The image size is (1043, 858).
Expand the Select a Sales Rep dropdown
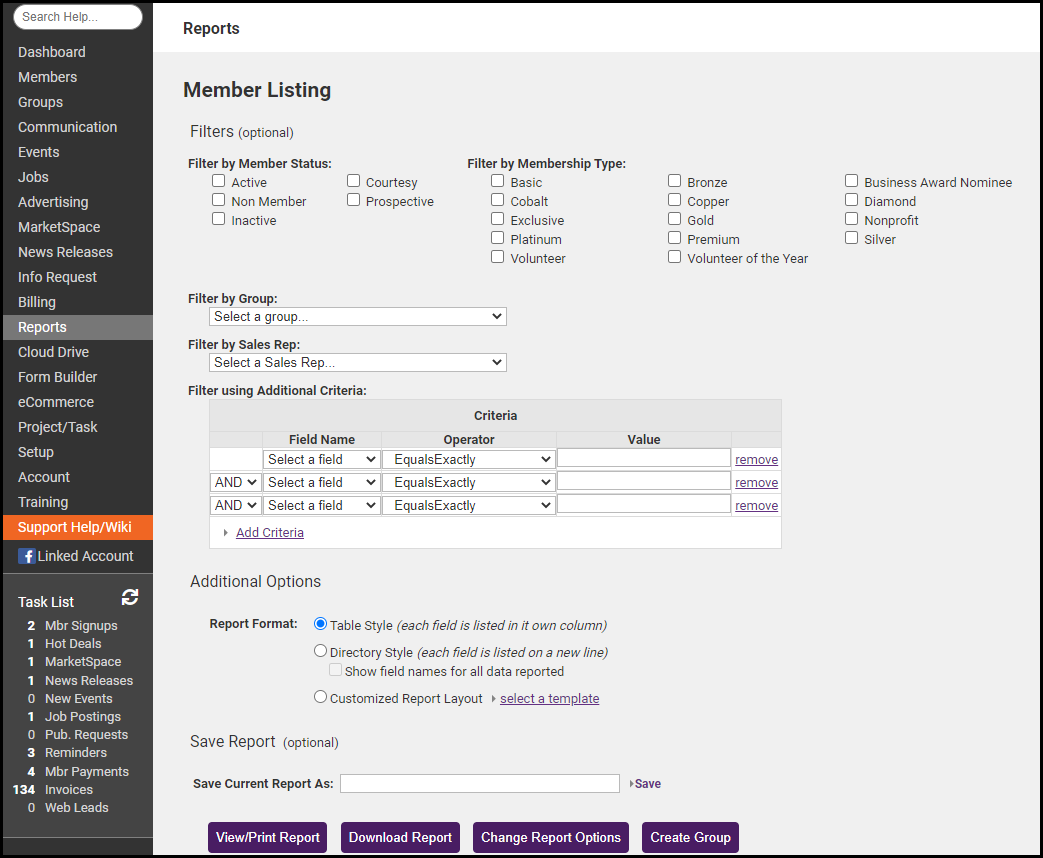358,362
